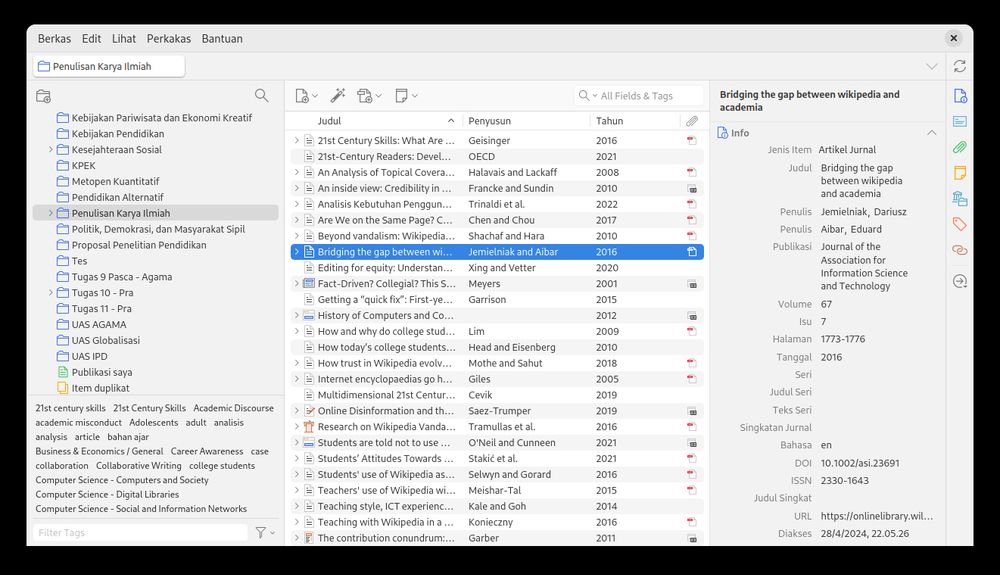
Task: Jump to Tags section icon
Action: 960,224
